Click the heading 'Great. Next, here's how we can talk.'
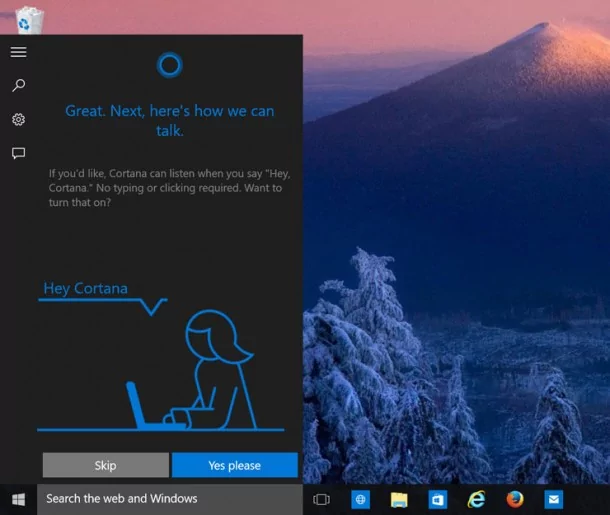Image resolution: width=610 pixels, height=515 pixels. click(x=170, y=121)
